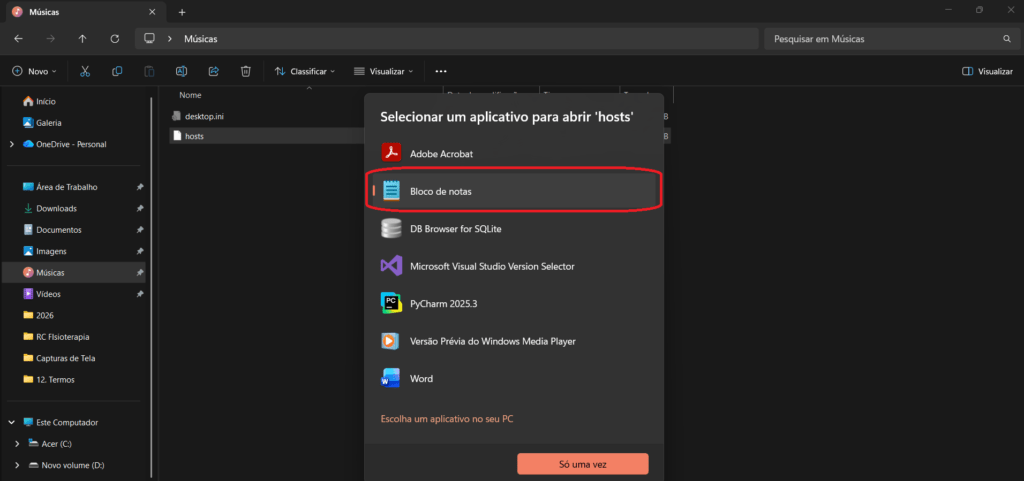Image resolution: width=1024 pixels, height=481 pixels.
Task: Choose Adobe Acrobat from the app list
Action: click(x=513, y=154)
